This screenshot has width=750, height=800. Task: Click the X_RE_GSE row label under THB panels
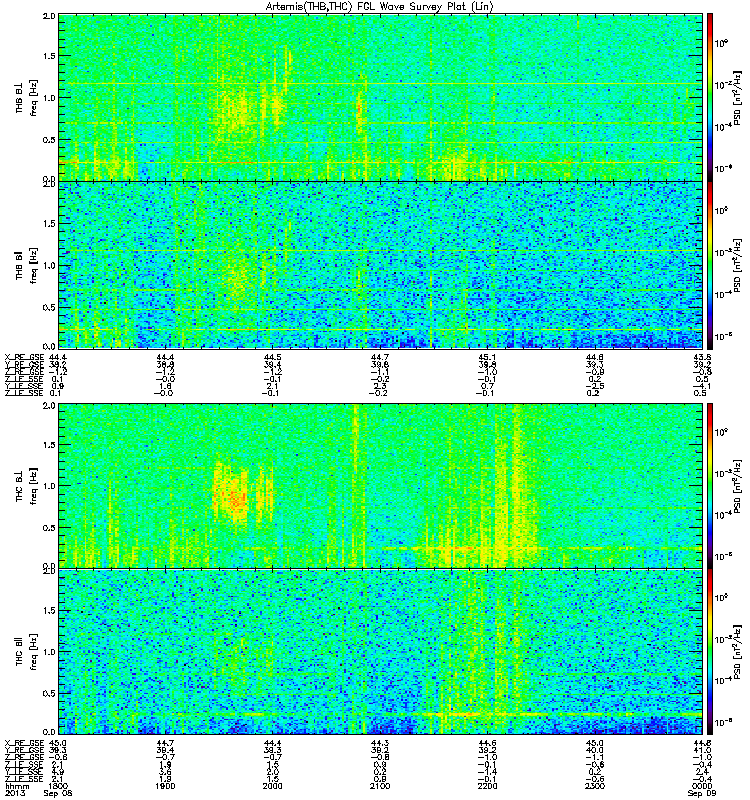coord(24,358)
